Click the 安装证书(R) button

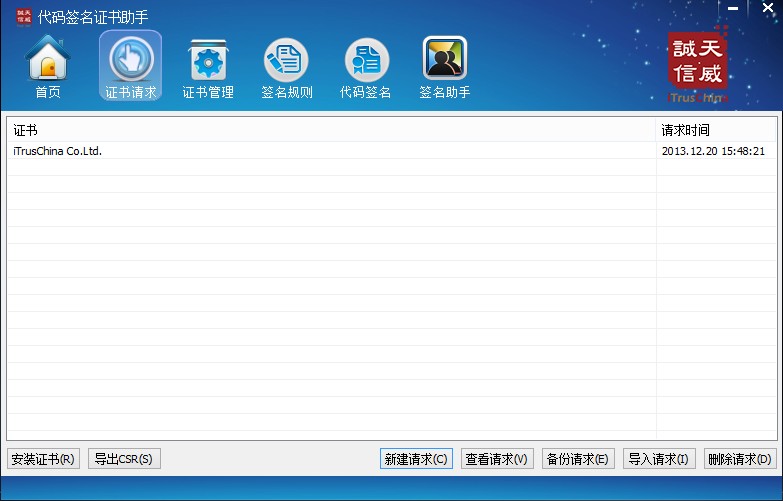[x=43, y=459]
